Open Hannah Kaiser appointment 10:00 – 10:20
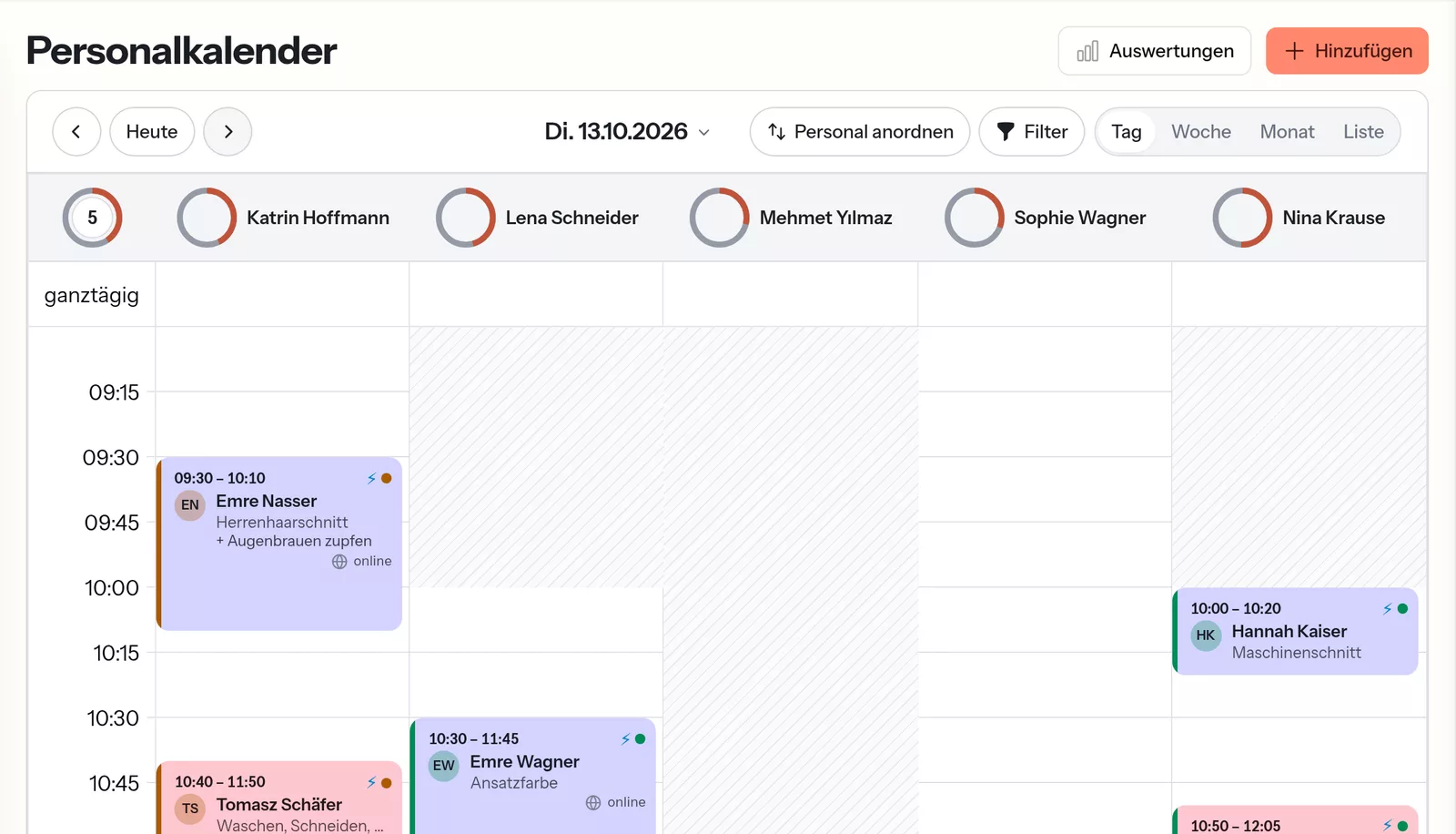This screenshot has width=1456, height=834. (1295, 631)
